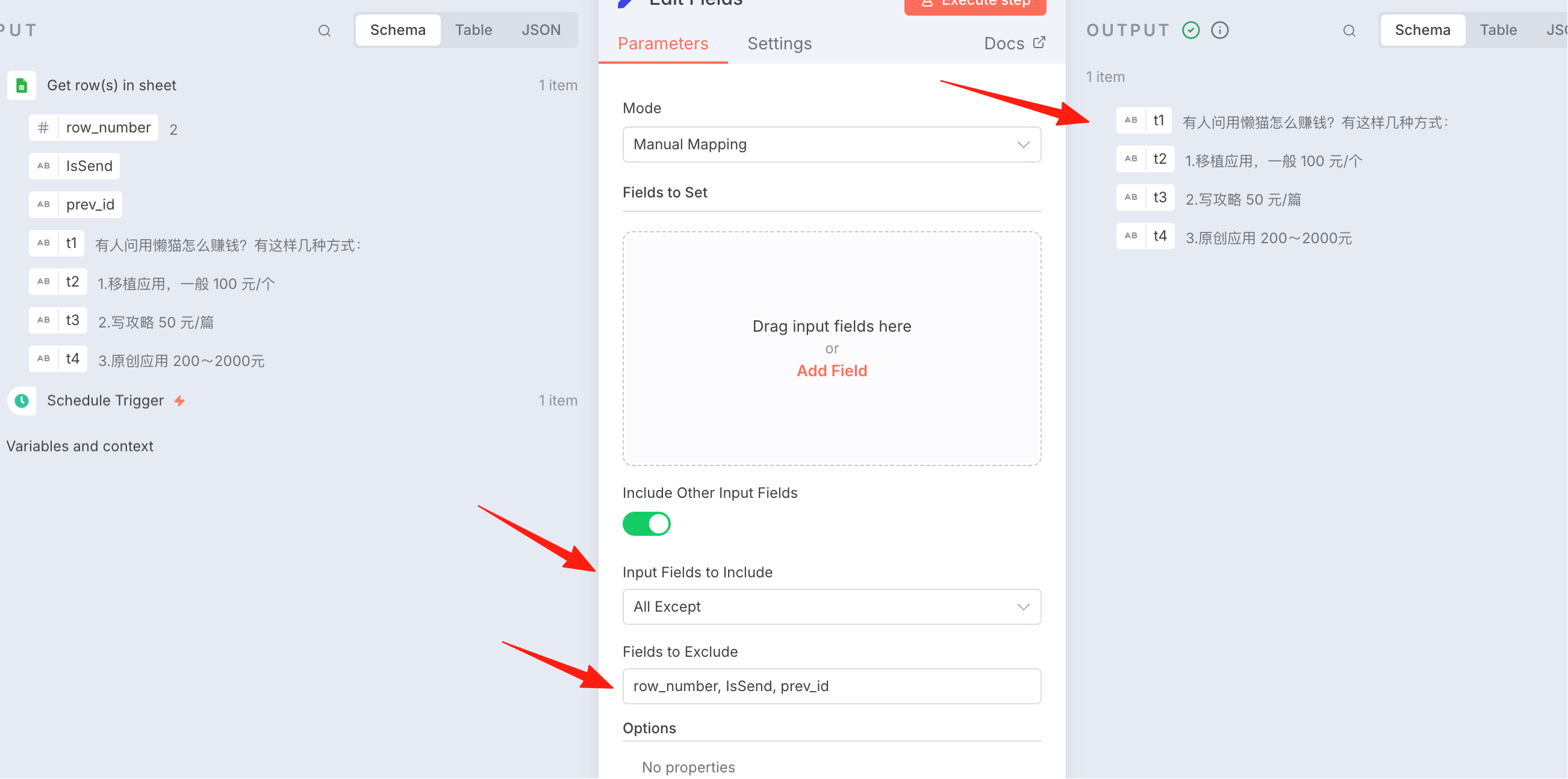Click the green Google Sheets node icon
The image size is (1568, 779).
click(22, 85)
